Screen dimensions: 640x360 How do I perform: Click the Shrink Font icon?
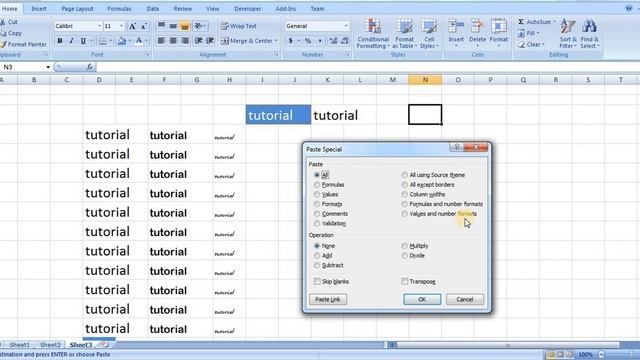point(144,26)
